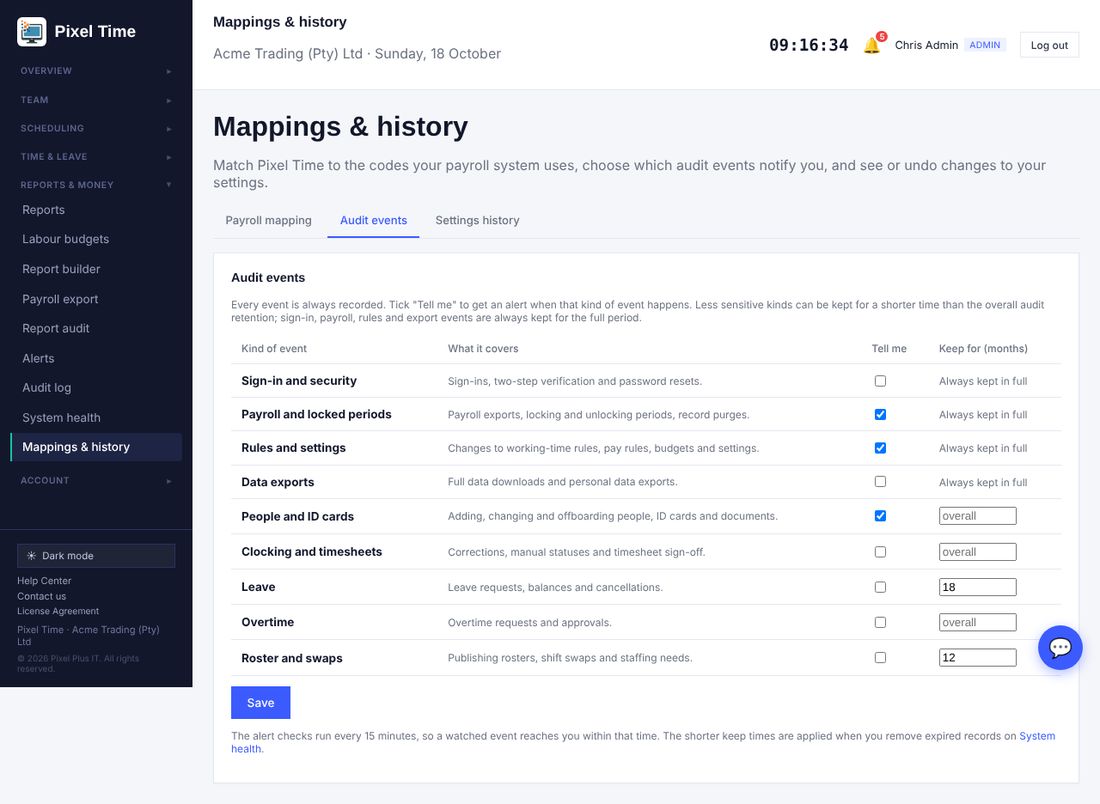Navigate to Payroll export
1100x804 pixels.
(96, 299)
